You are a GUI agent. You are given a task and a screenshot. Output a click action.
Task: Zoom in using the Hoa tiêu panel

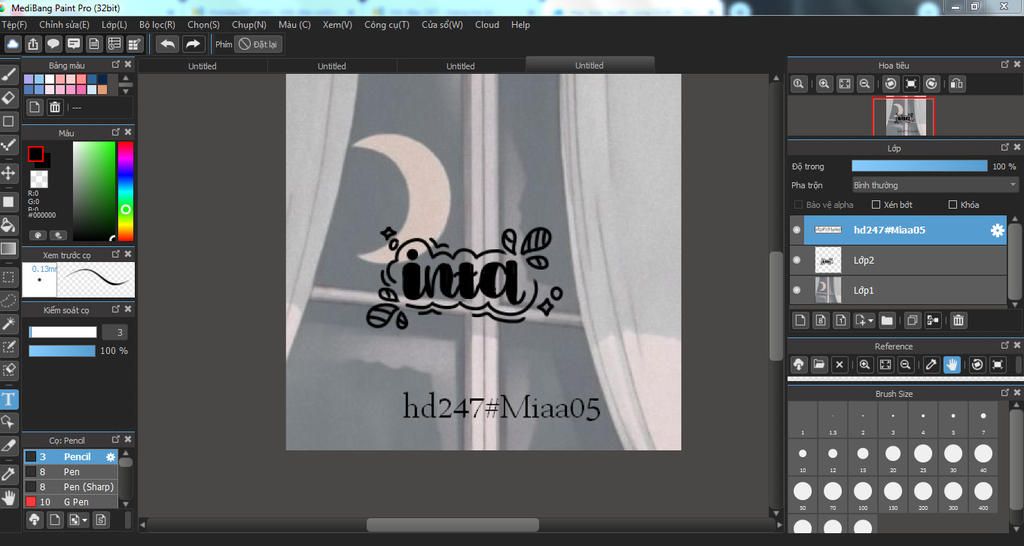[x=824, y=84]
